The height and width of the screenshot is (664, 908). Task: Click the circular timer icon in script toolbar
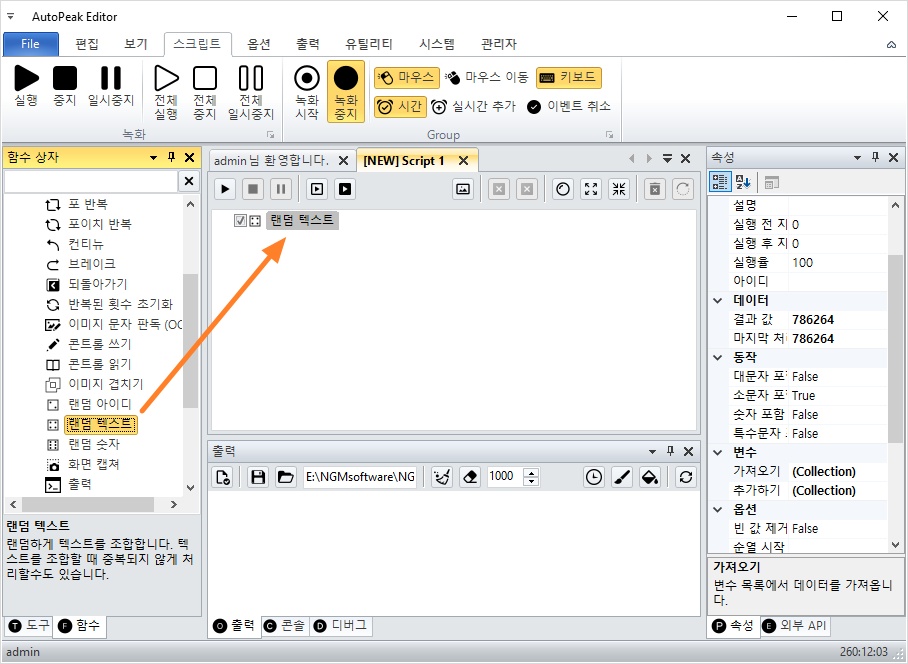pos(563,189)
